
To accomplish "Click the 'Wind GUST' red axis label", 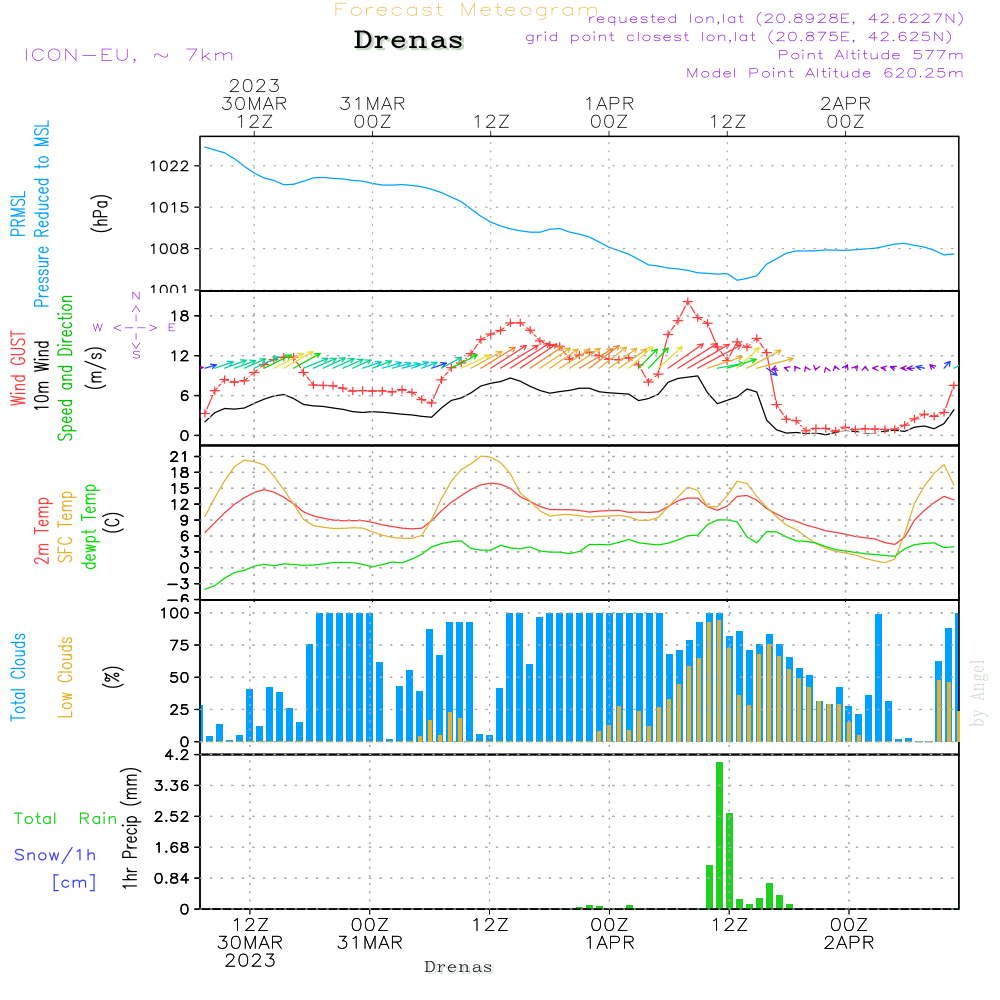I will pyautogui.click(x=19, y=358).
